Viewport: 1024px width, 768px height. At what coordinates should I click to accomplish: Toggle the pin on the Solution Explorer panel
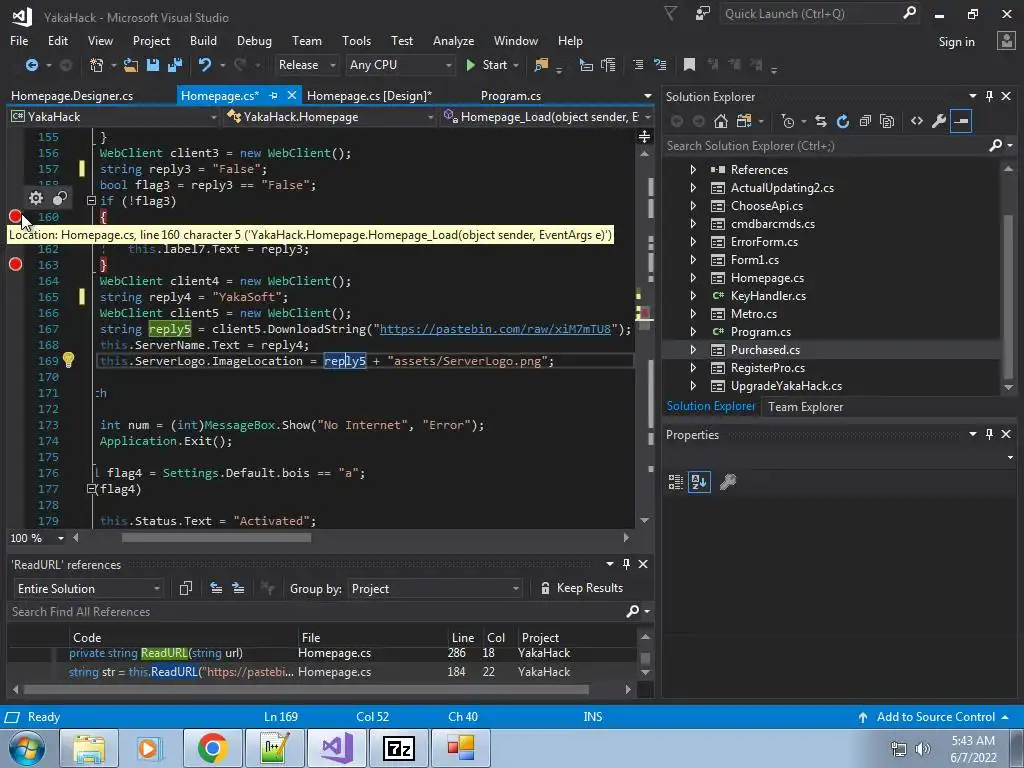tap(989, 96)
